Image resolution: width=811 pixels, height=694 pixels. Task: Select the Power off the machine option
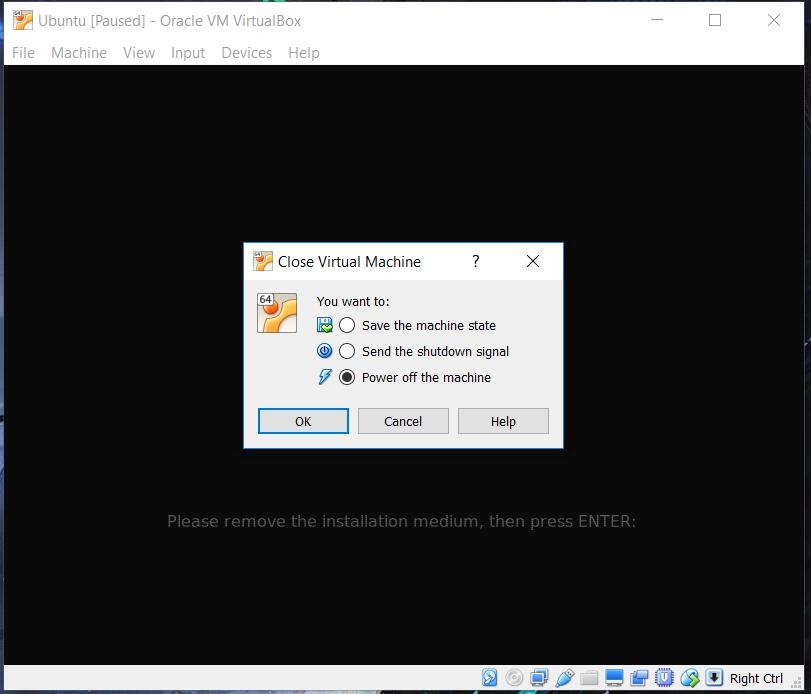click(x=415, y=377)
